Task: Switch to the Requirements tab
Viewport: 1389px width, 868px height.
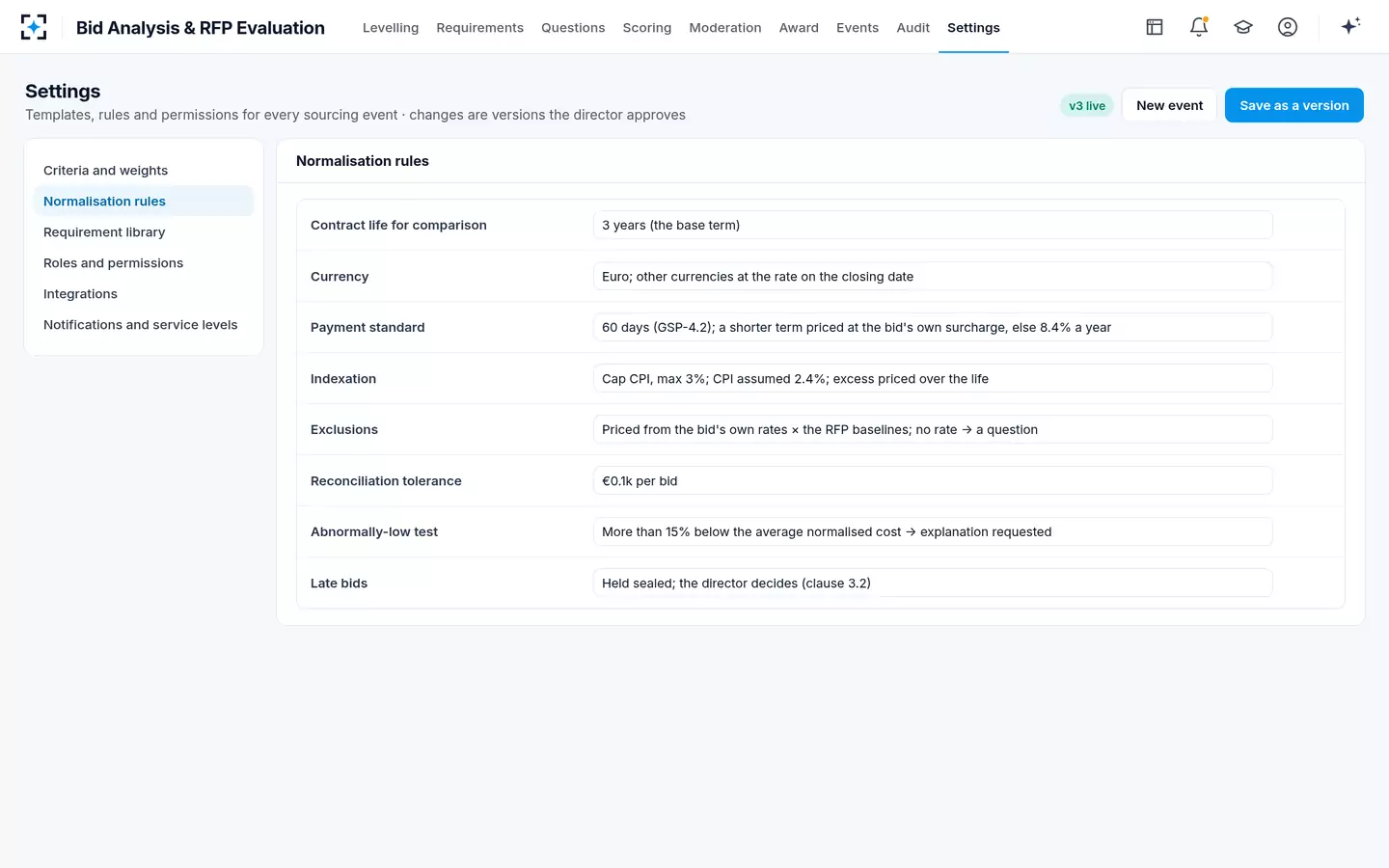Action: point(479,28)
